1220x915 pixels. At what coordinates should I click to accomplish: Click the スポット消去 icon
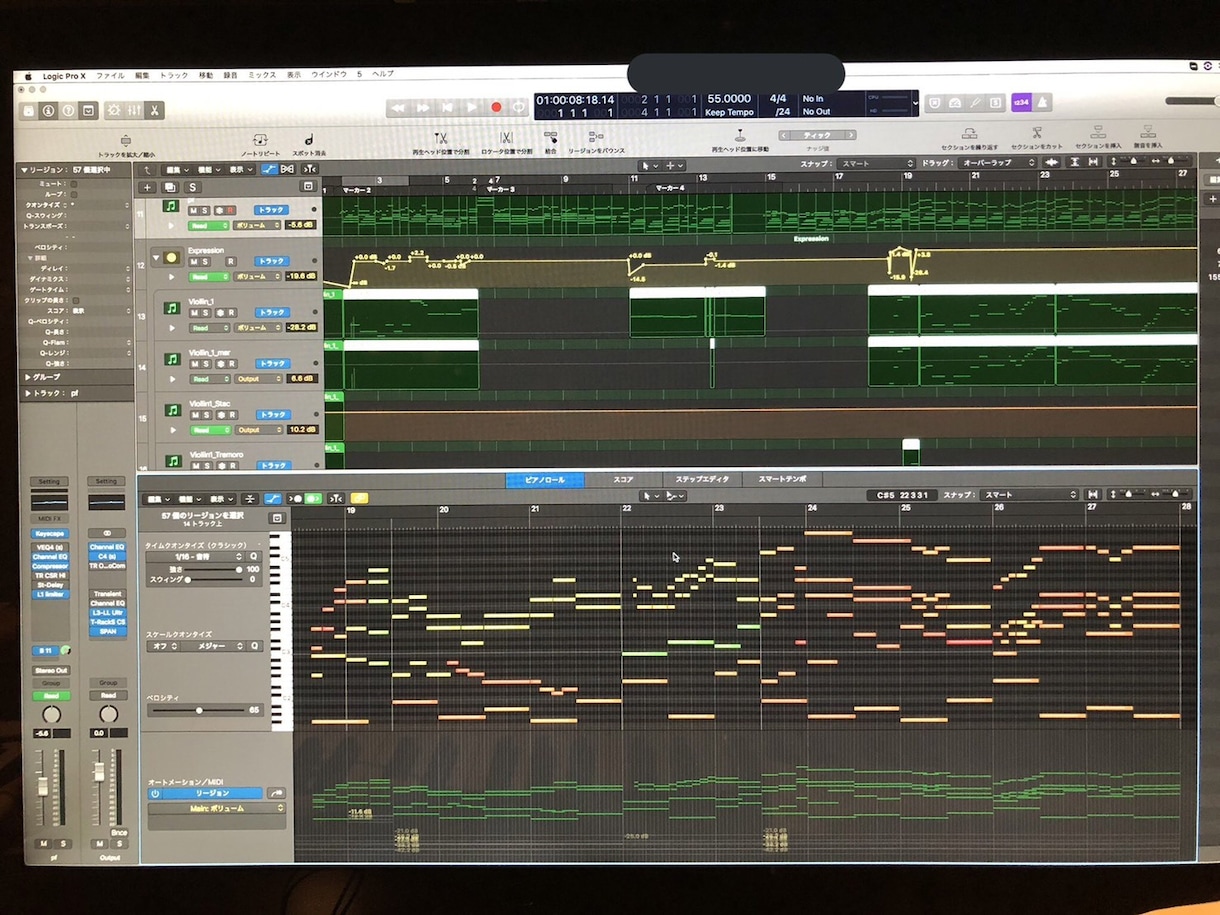click(x=309, y=140)
